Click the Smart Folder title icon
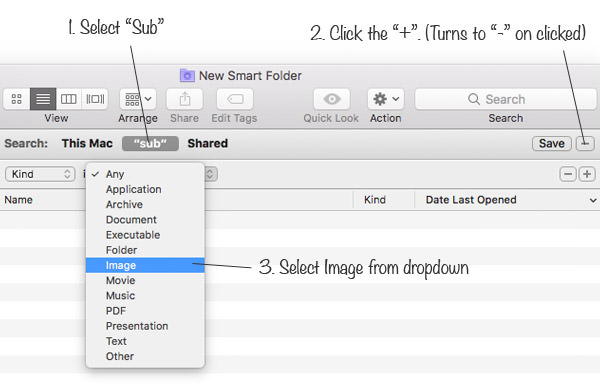This screenshot has width=600, height=384. pyautogui.click(x=187, y=75)
